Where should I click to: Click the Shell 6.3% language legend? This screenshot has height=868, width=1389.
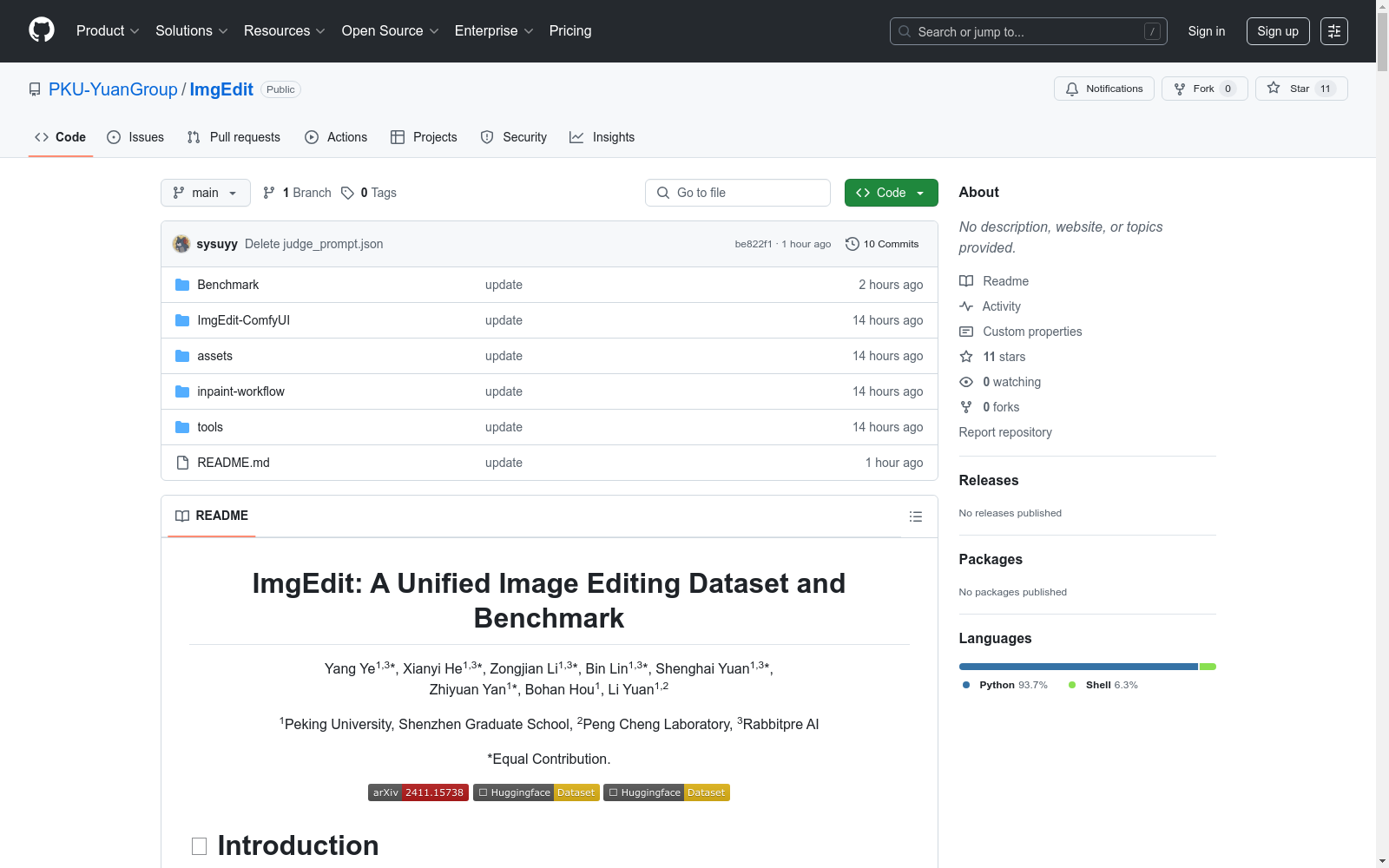(1103, 685)
